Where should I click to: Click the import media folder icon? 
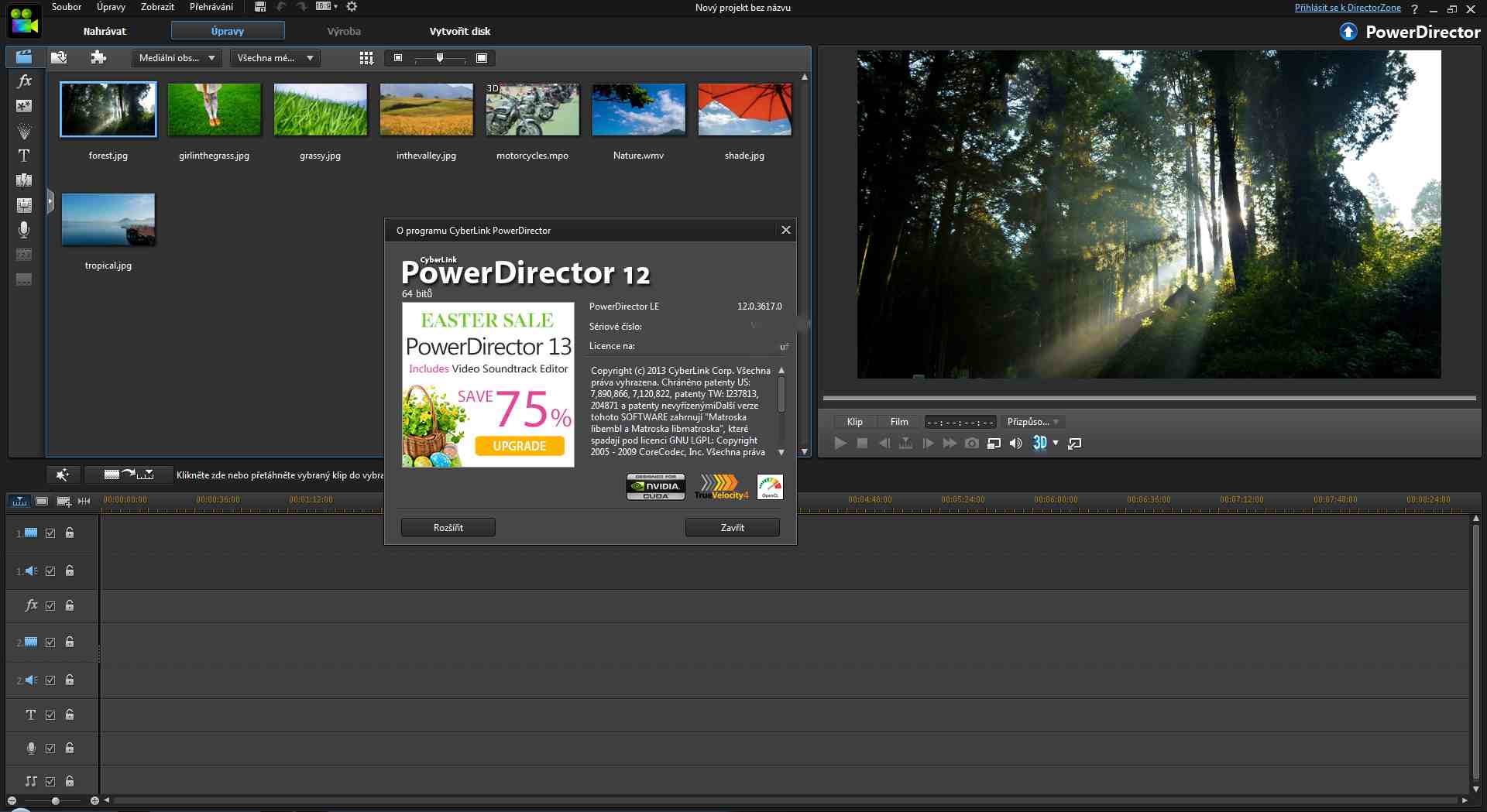click(59, 57)
